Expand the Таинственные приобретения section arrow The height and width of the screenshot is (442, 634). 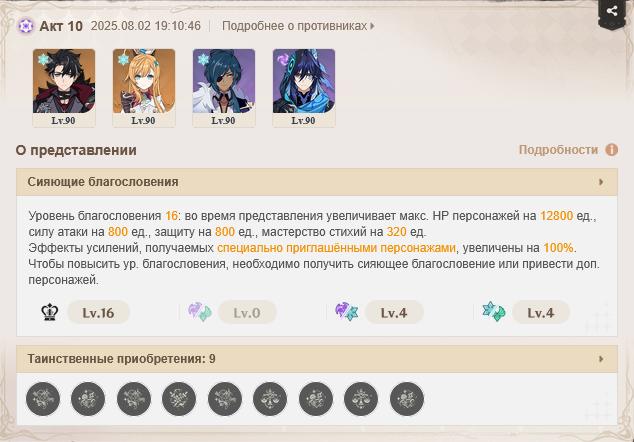[x=601, y=359]
